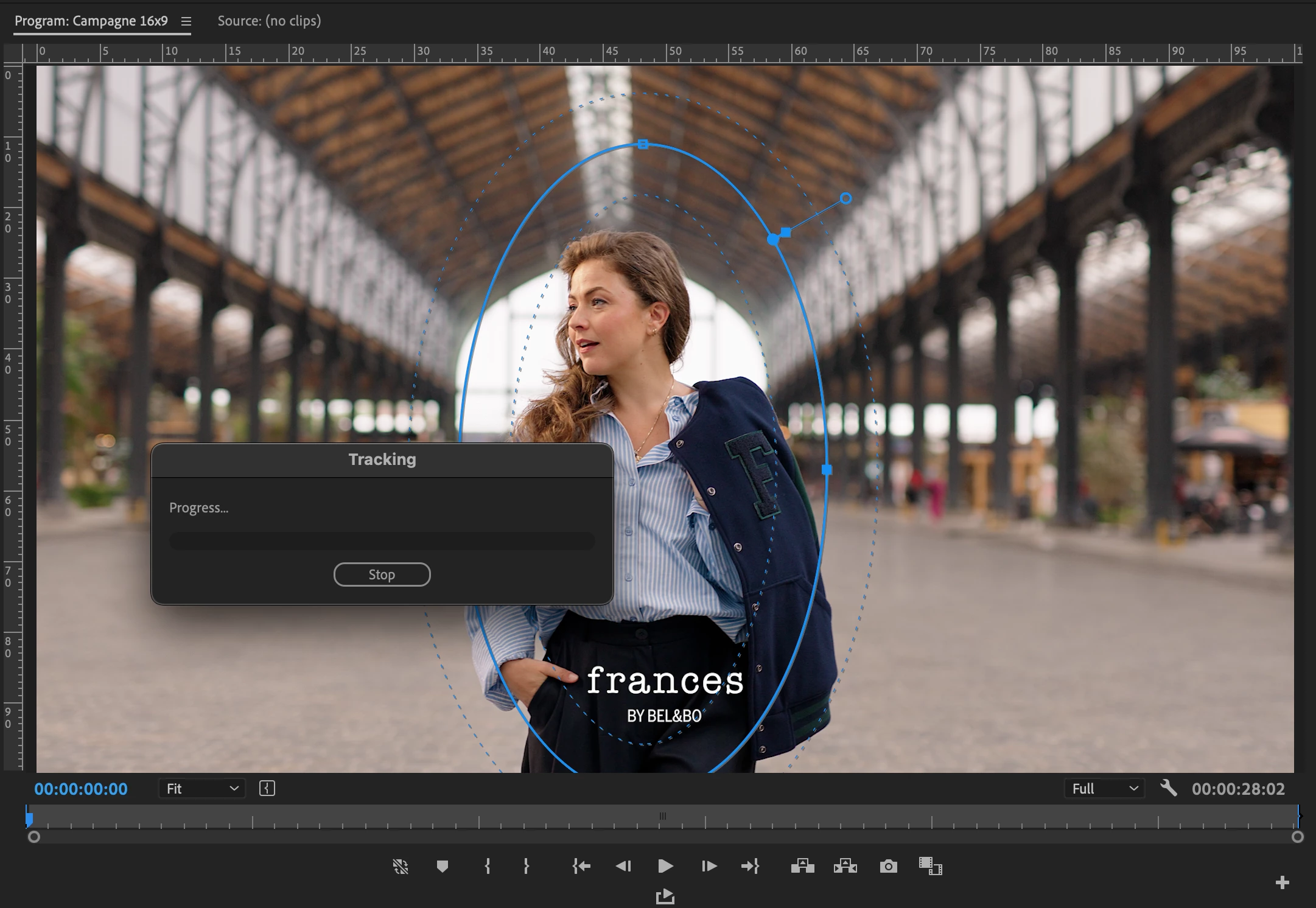Click the Go to In point icon
Viewport: 1316px width, 908px height.
point(581,866)
